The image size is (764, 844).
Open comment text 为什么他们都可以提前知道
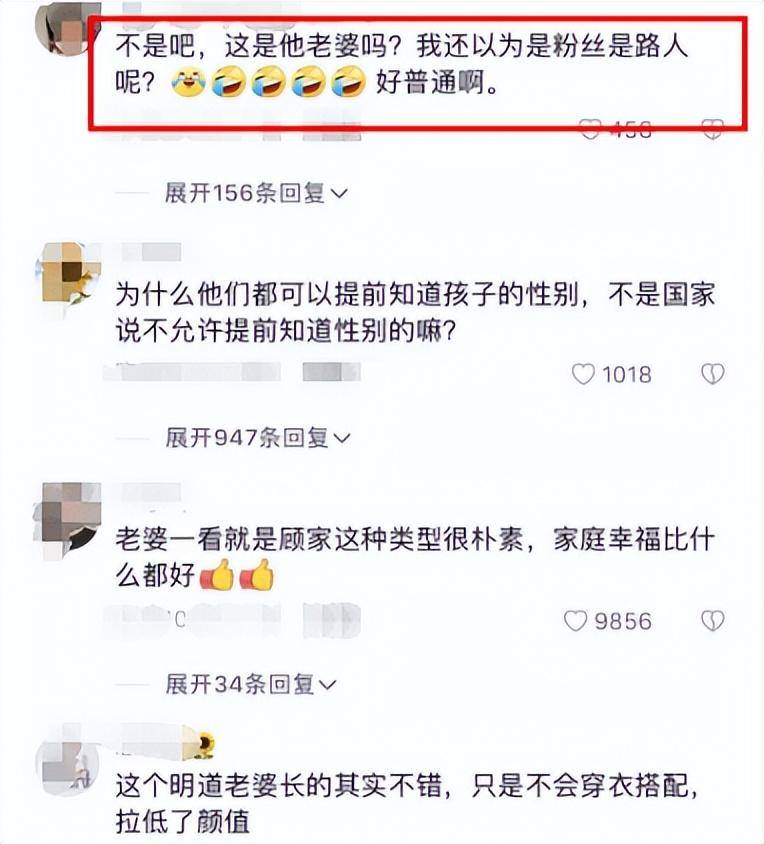click(415, 313)
